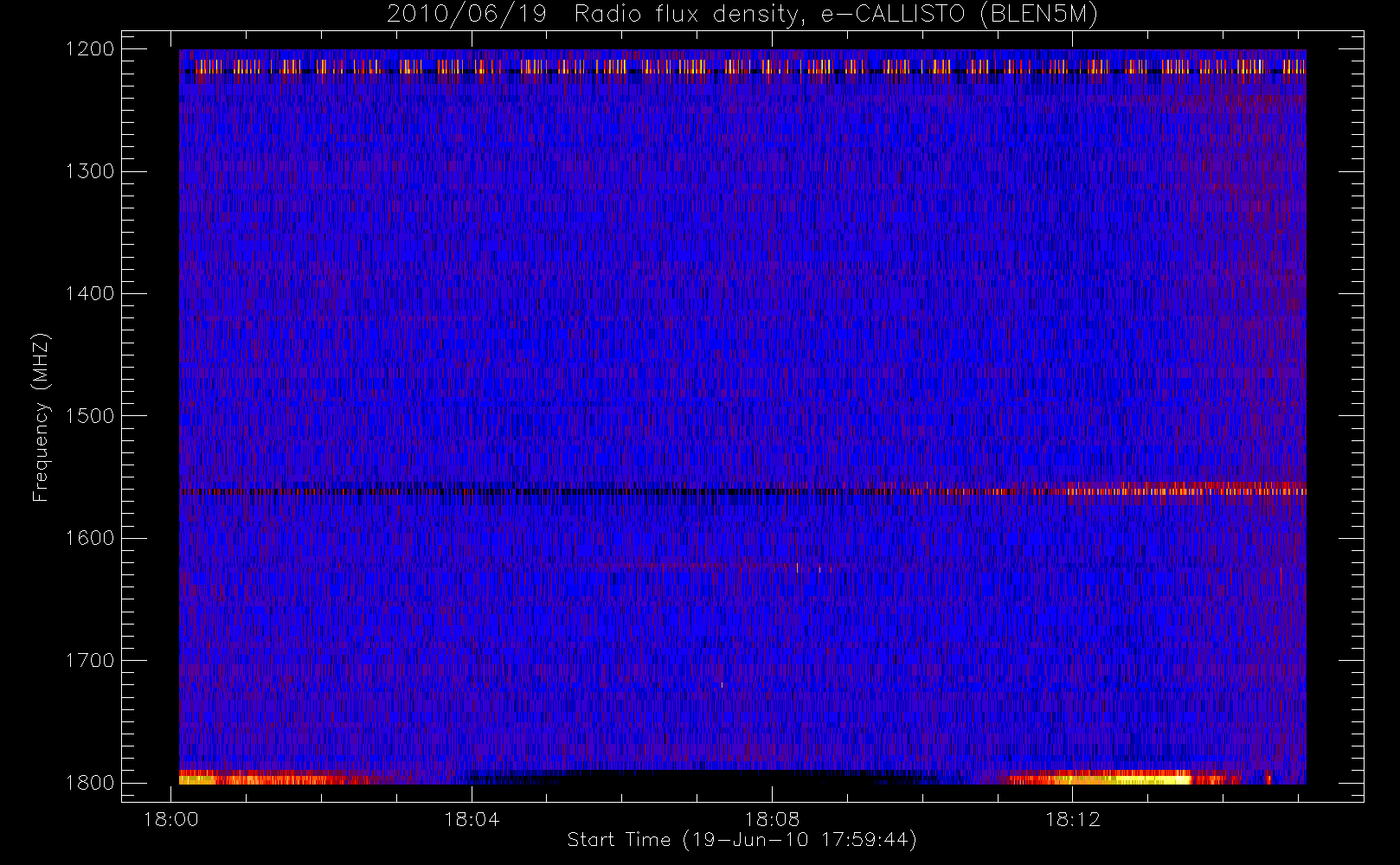
Task: Click the 'Start Time (19-Jun-10 17:59:44)' label
Action: pos(742,840)
